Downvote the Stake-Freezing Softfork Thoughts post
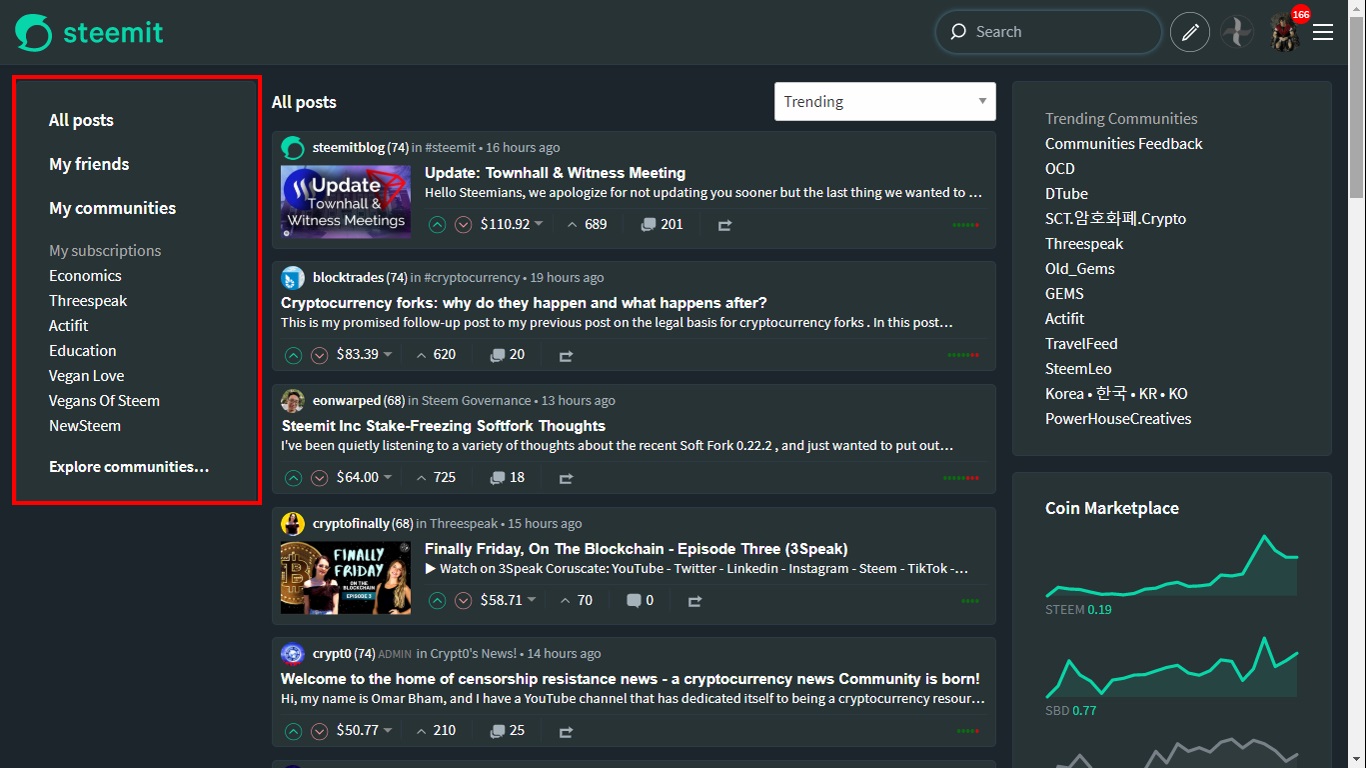The image size is (1366, 768). 319,478
